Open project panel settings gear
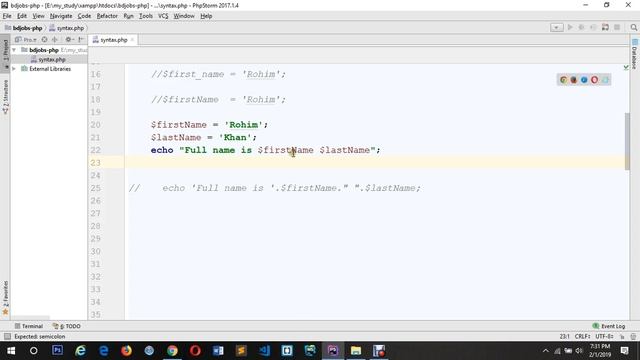 tap(69, 40)
